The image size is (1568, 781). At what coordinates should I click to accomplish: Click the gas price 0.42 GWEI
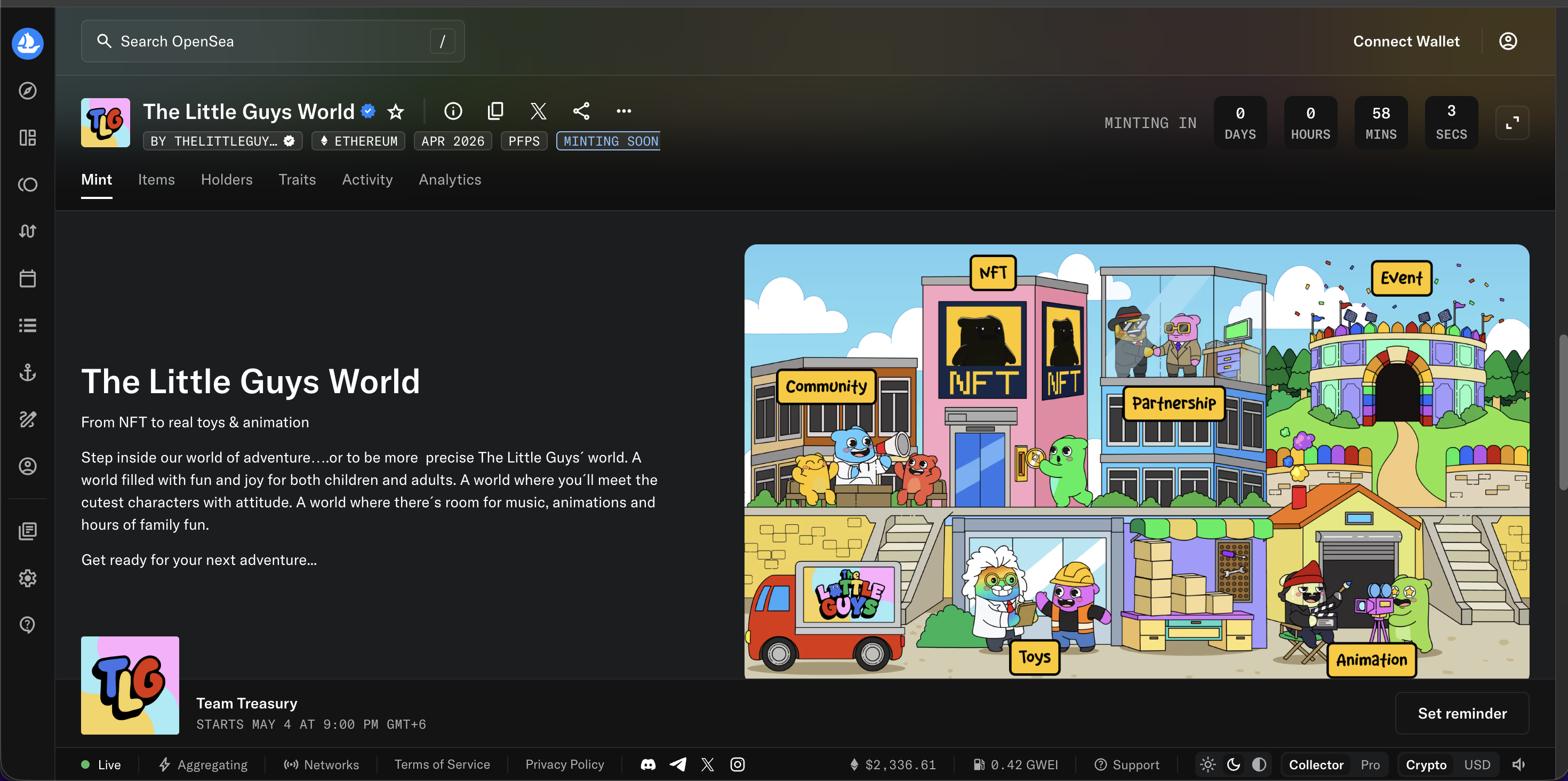click(x=1015, y=764)
